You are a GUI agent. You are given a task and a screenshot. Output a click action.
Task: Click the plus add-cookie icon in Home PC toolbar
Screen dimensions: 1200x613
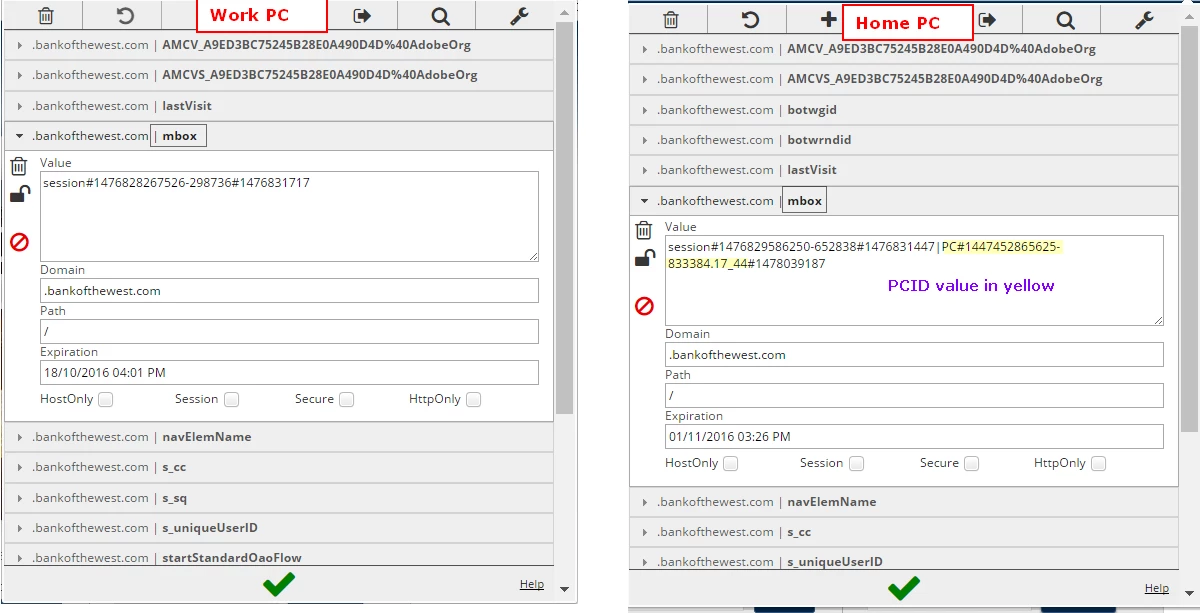tap(828, 20)
